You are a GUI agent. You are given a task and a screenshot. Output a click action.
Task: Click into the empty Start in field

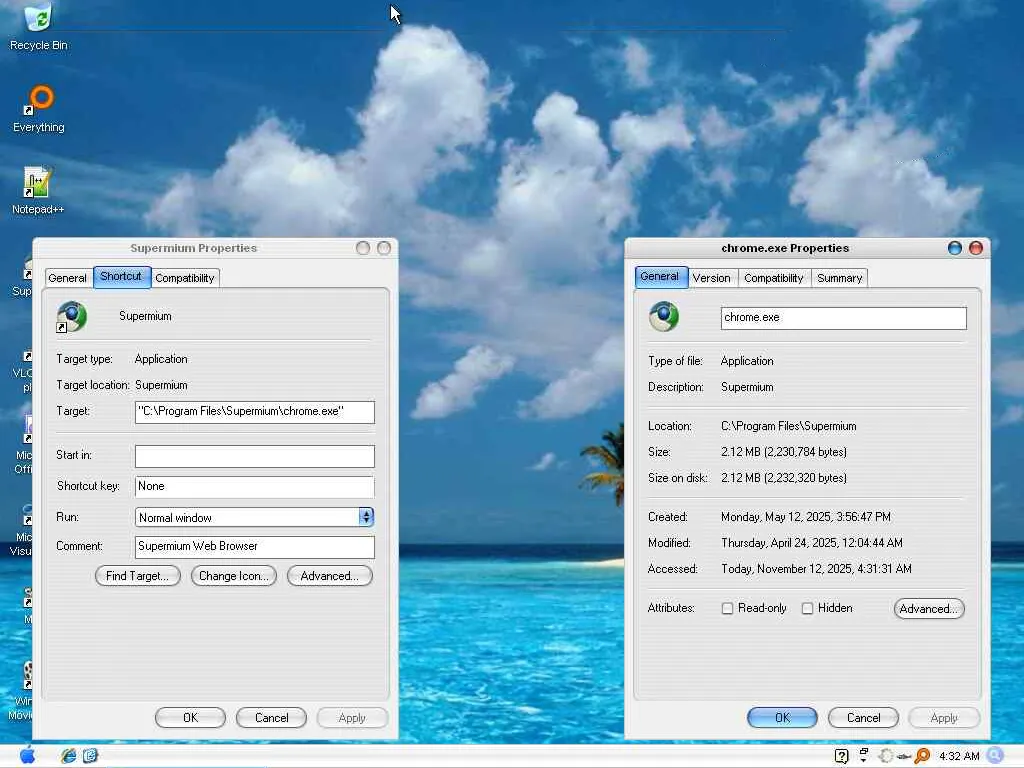(255, 456)
